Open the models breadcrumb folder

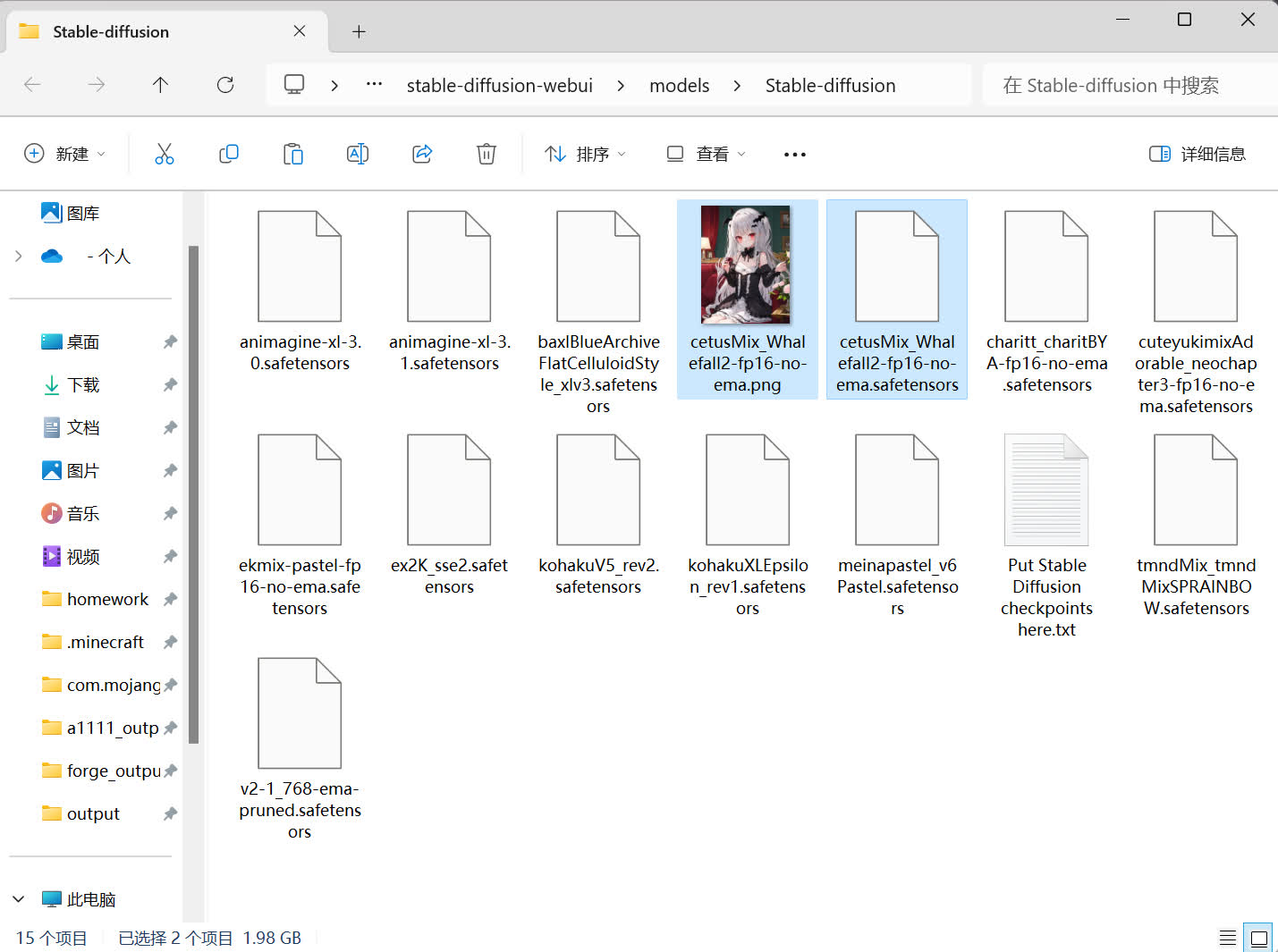pos(679,84)
